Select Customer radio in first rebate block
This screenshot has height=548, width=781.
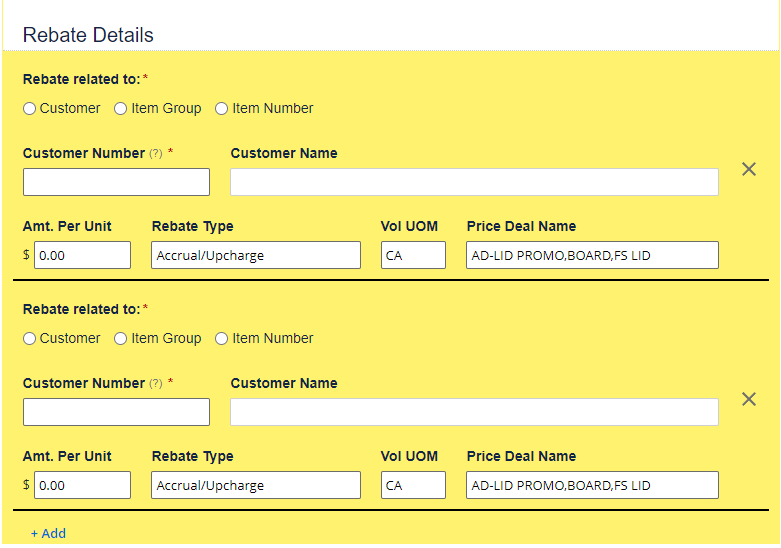[29, 109]
